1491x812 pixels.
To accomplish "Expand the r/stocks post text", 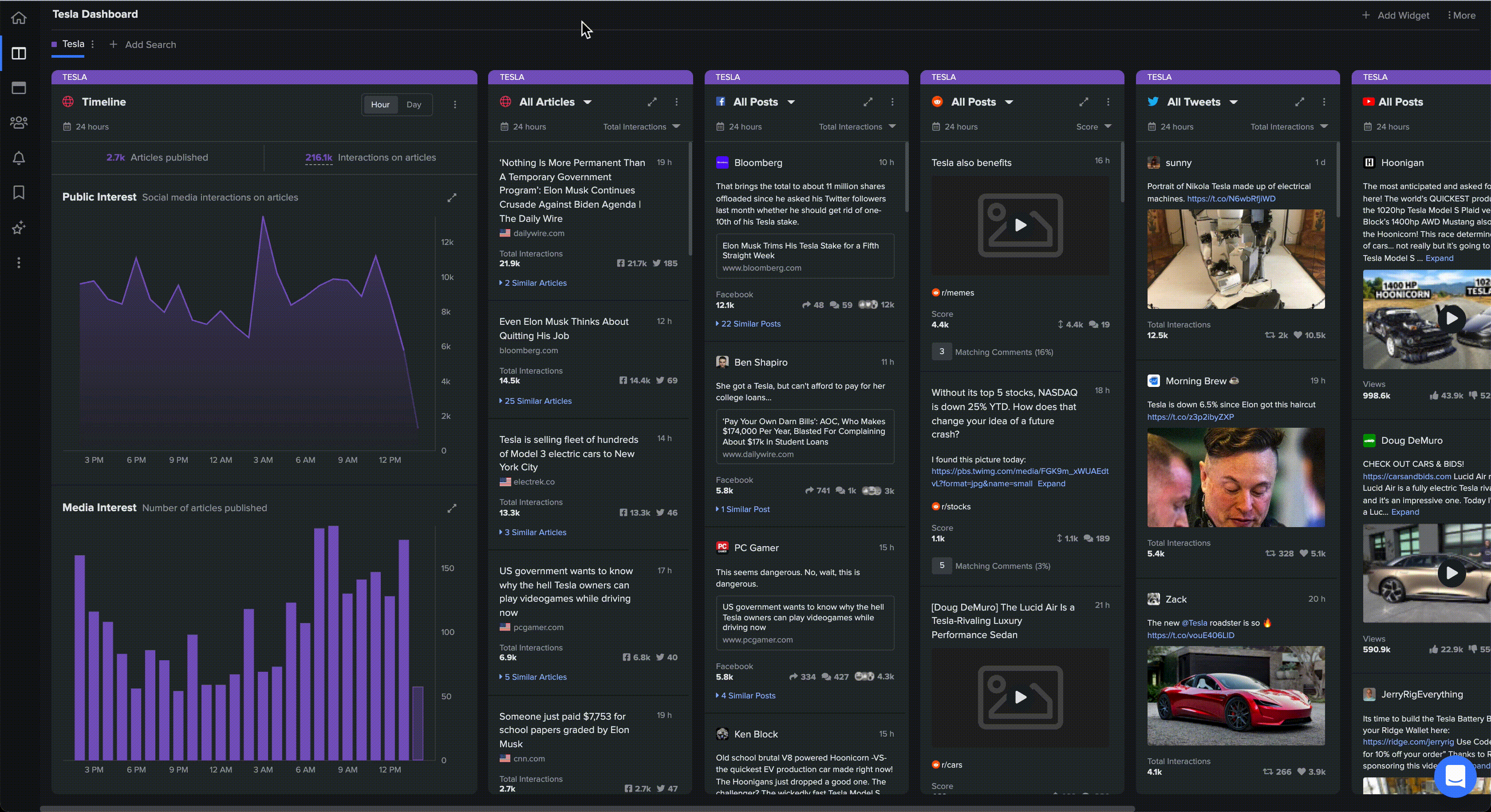I will click(x=1051, y=484).
